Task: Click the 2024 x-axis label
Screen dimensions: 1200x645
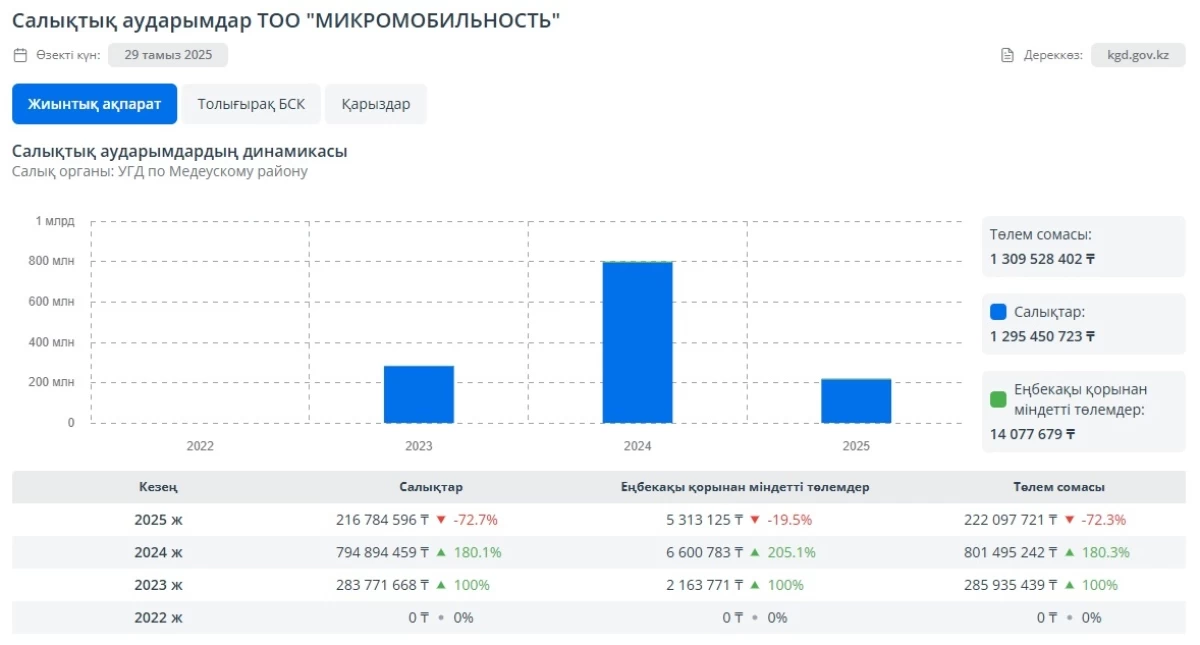Action: pos(637,446)
